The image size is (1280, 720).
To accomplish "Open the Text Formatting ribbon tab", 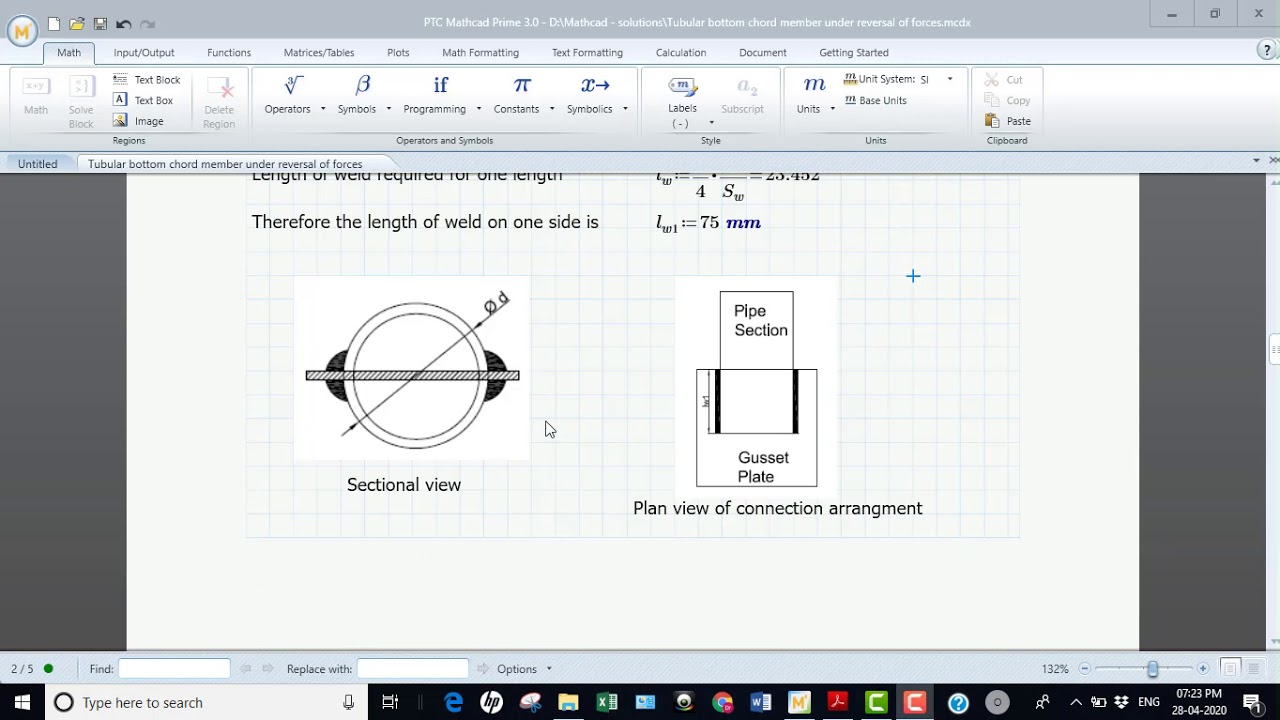I will [x=587, y=52].
